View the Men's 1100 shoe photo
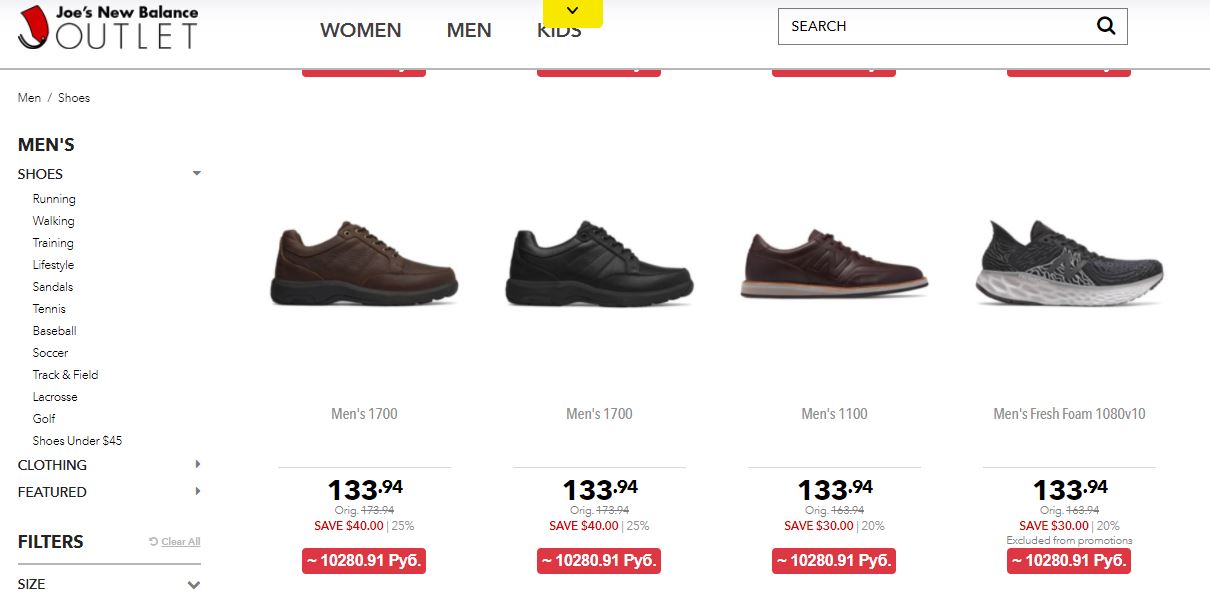1210x605 pixels. click(x=834, y=264)
